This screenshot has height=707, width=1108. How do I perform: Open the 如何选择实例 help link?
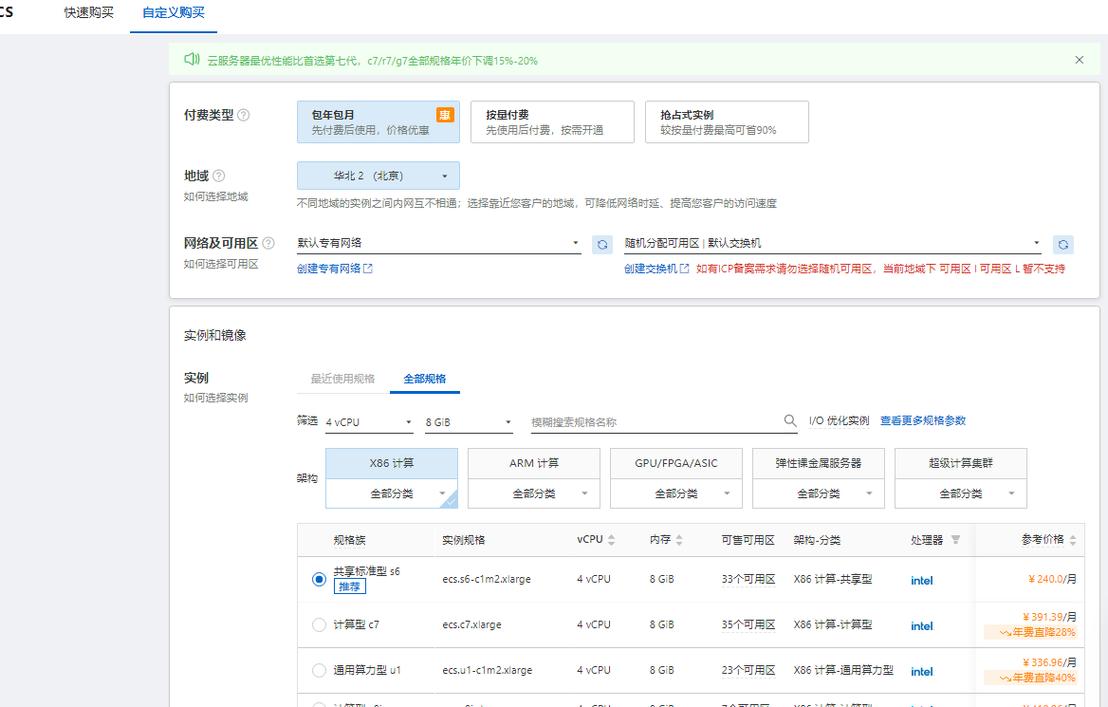coord(216,398)
